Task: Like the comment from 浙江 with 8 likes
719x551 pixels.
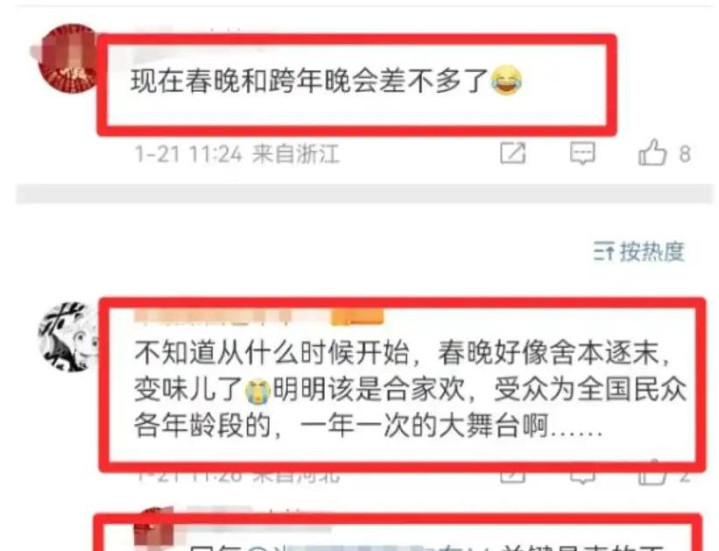Action: point(652,153)
